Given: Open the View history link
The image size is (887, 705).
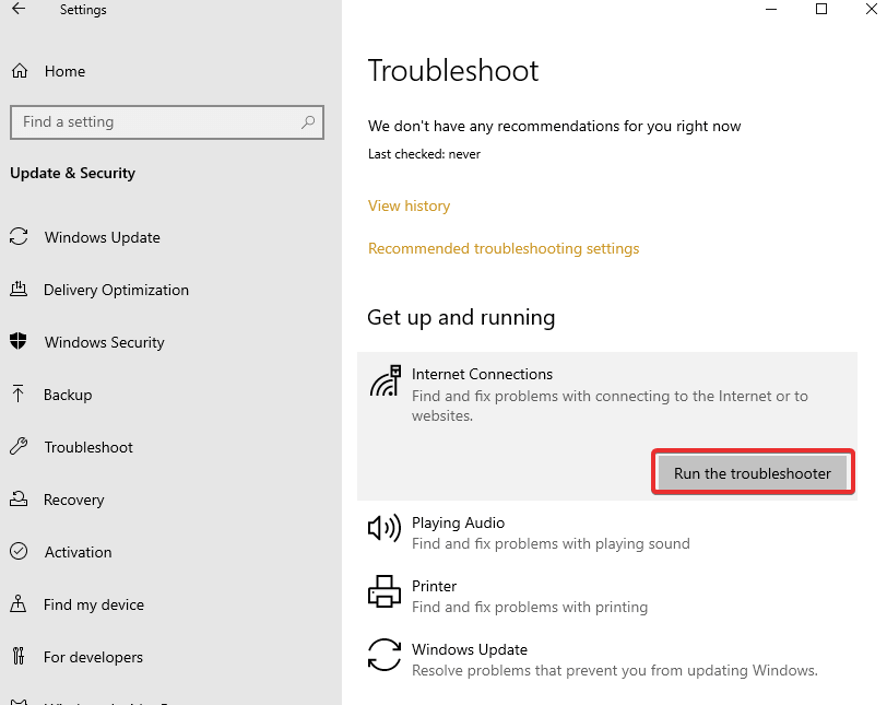Looking at the screenshot, I should coord(409,206).
